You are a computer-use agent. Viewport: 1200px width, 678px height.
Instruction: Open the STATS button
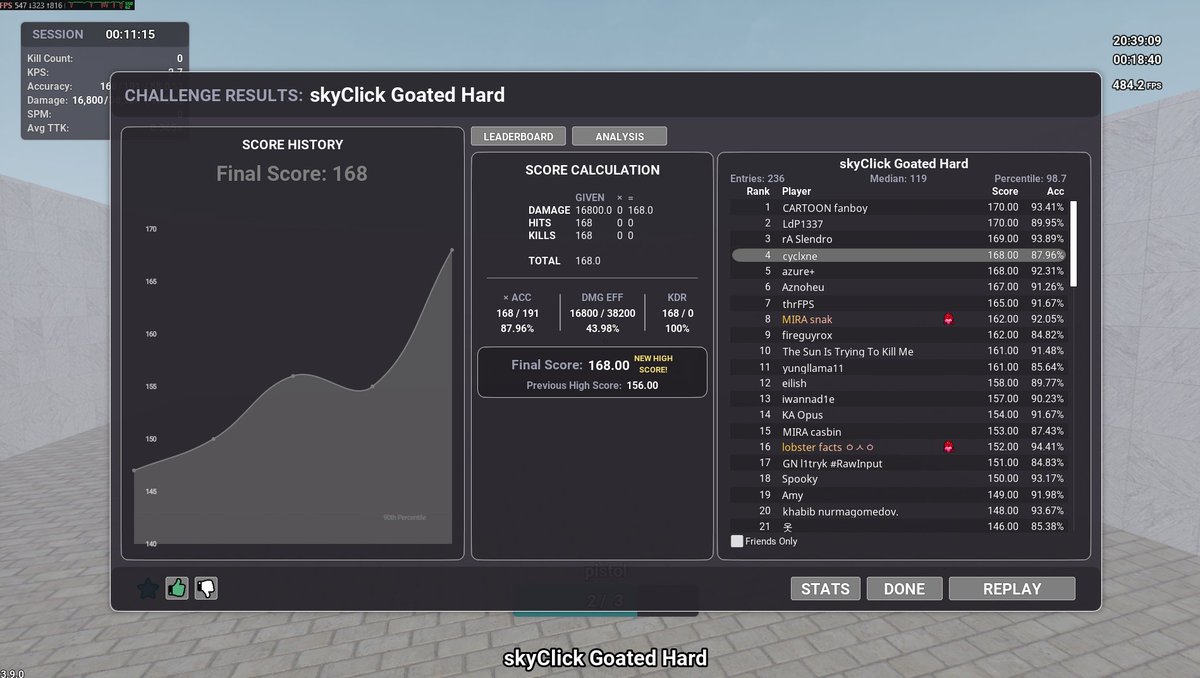click(x=825, y=589)
